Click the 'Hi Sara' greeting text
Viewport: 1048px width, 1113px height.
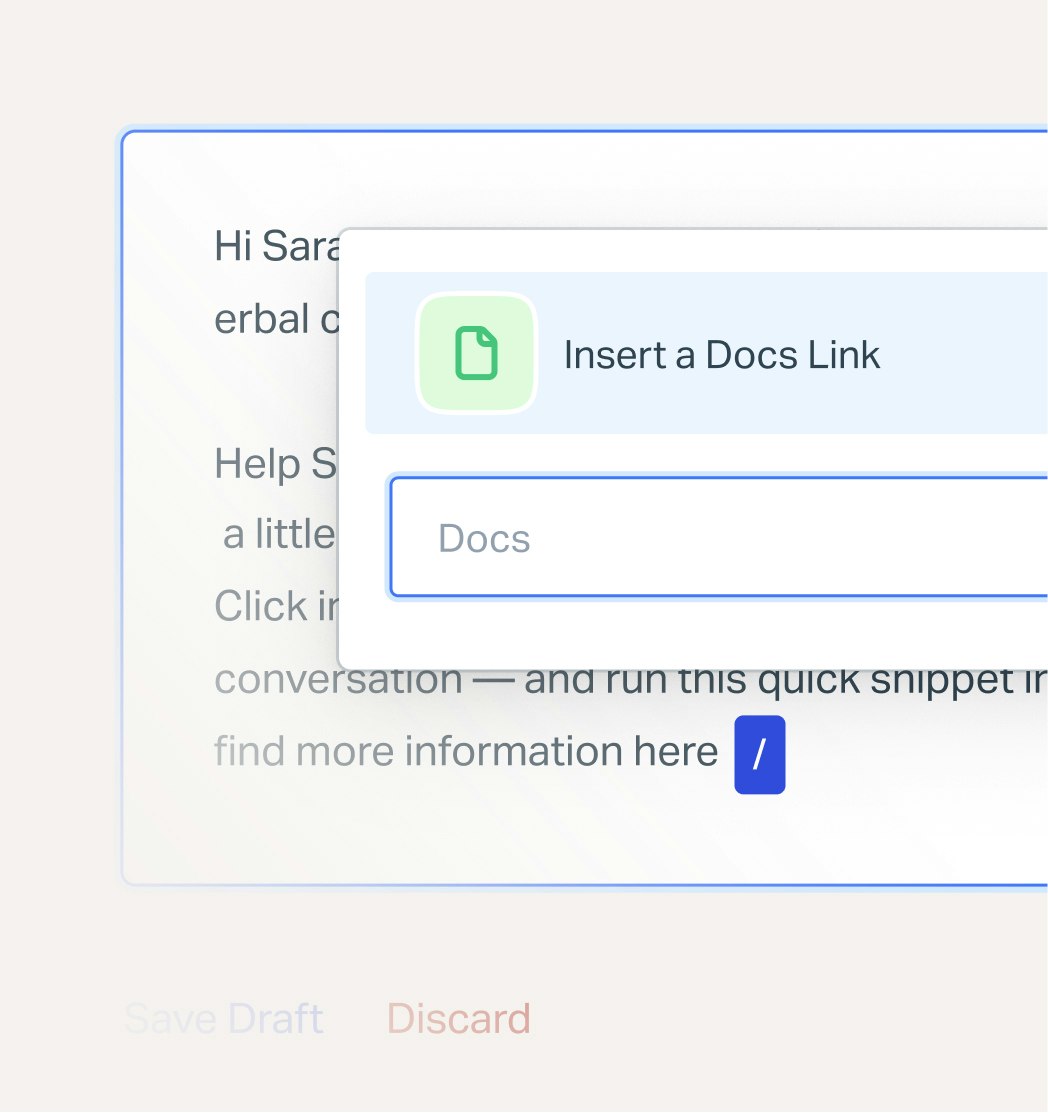[x=277, y=246]
